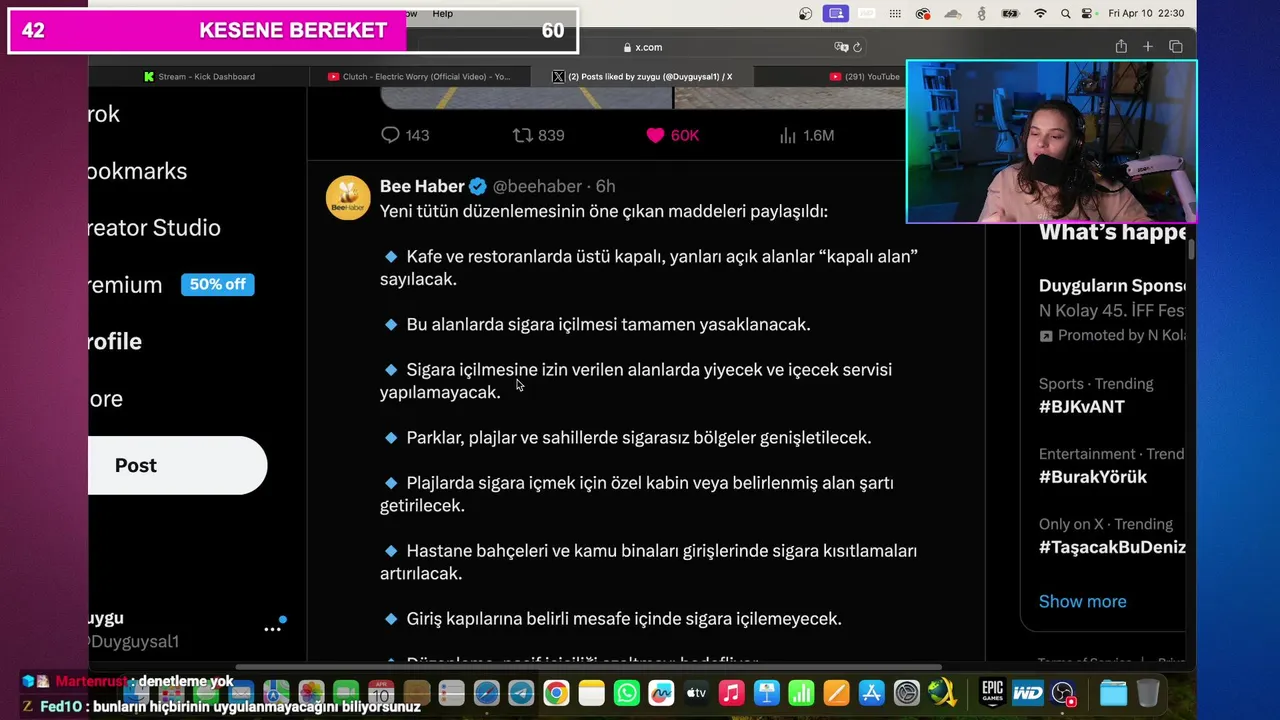Open the Trash in the Dock
Image resolution: width=1280 pixels, height=720 pixels.
click(x=1148, y=693)
